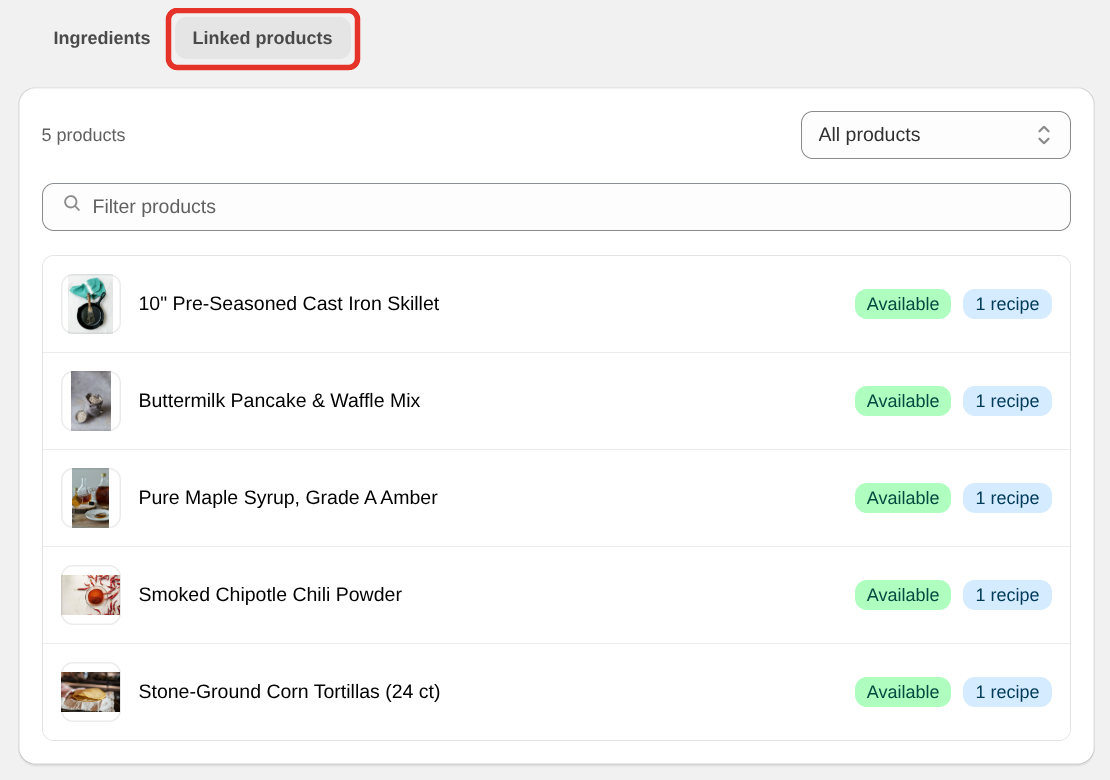Open the Smoked Chipotle Chili Powder thumbnail
Image resolution: width=1110 pixels, height=780 pixels.
pos(91,595)
